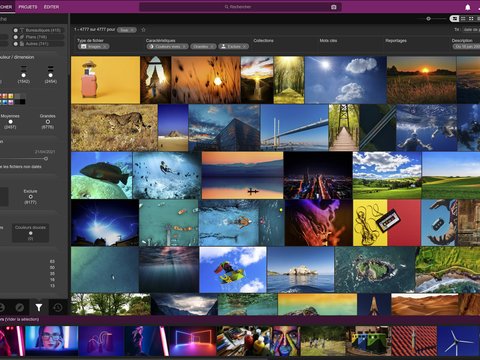
Task: Adjust the thumbnail size slider
Action: click(x=429, y=19)
